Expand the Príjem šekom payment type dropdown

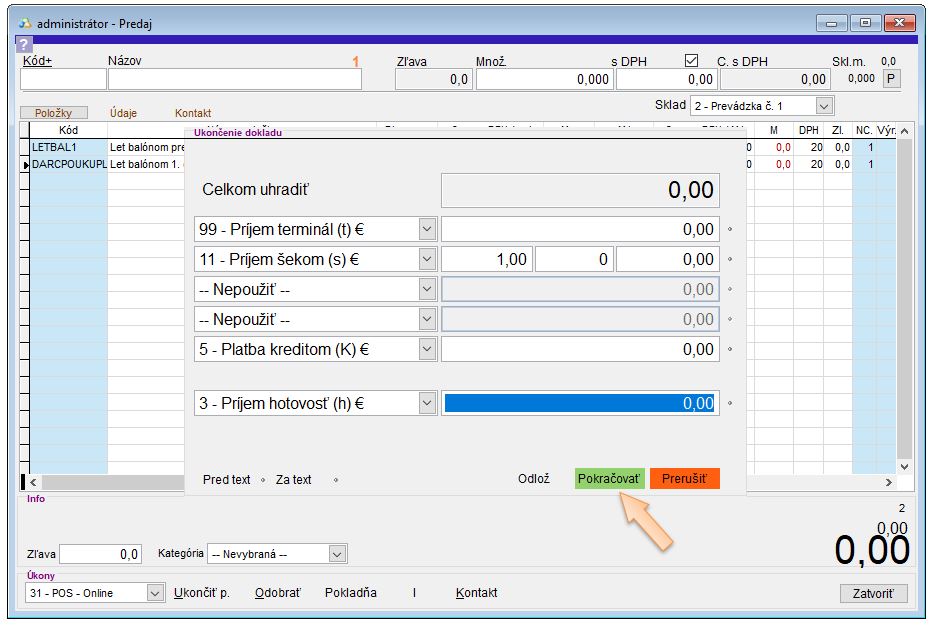click(x=427, y=260)
